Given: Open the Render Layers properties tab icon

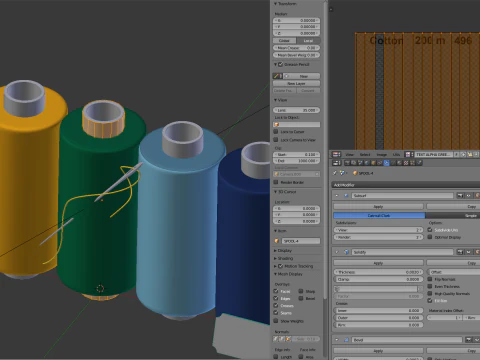Looking at the screenshot, I should coord(354,163).
